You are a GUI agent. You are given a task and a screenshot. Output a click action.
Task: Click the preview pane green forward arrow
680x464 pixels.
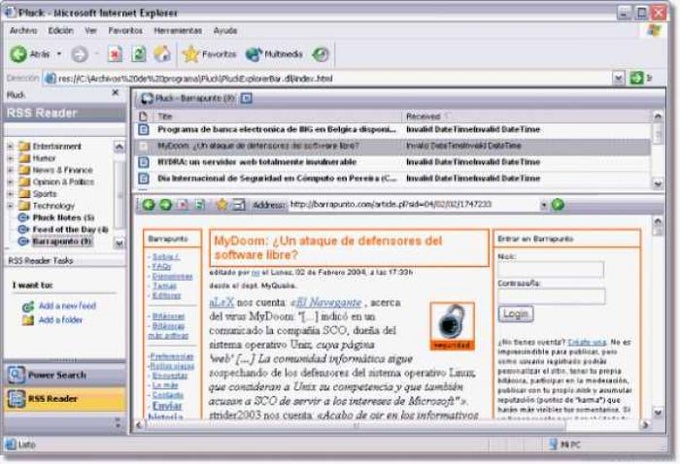coord(166,204)
